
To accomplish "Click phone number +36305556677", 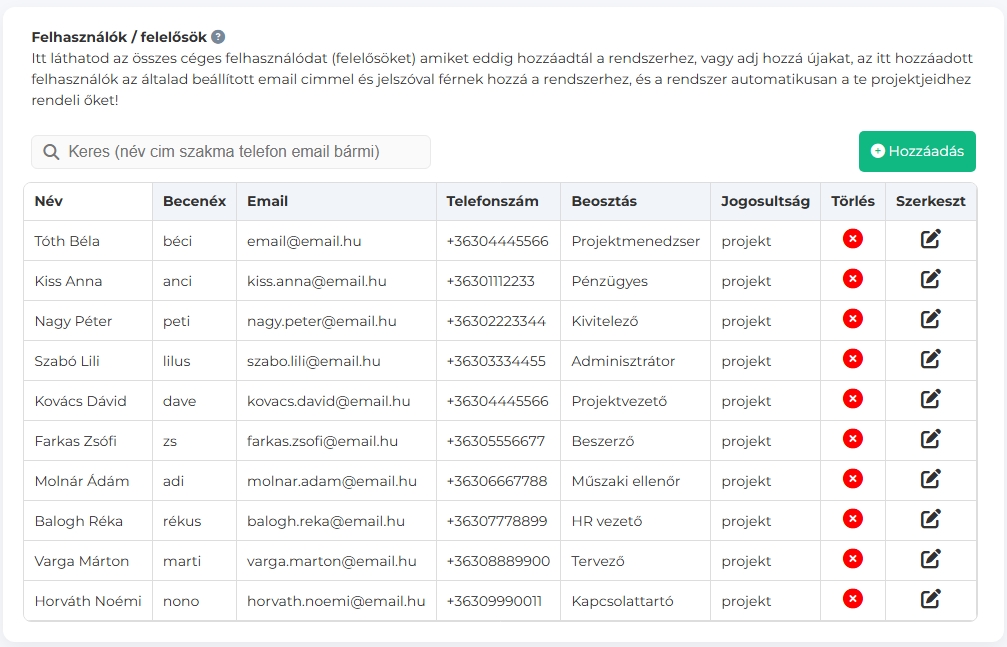I will click(x=496, y=441).
